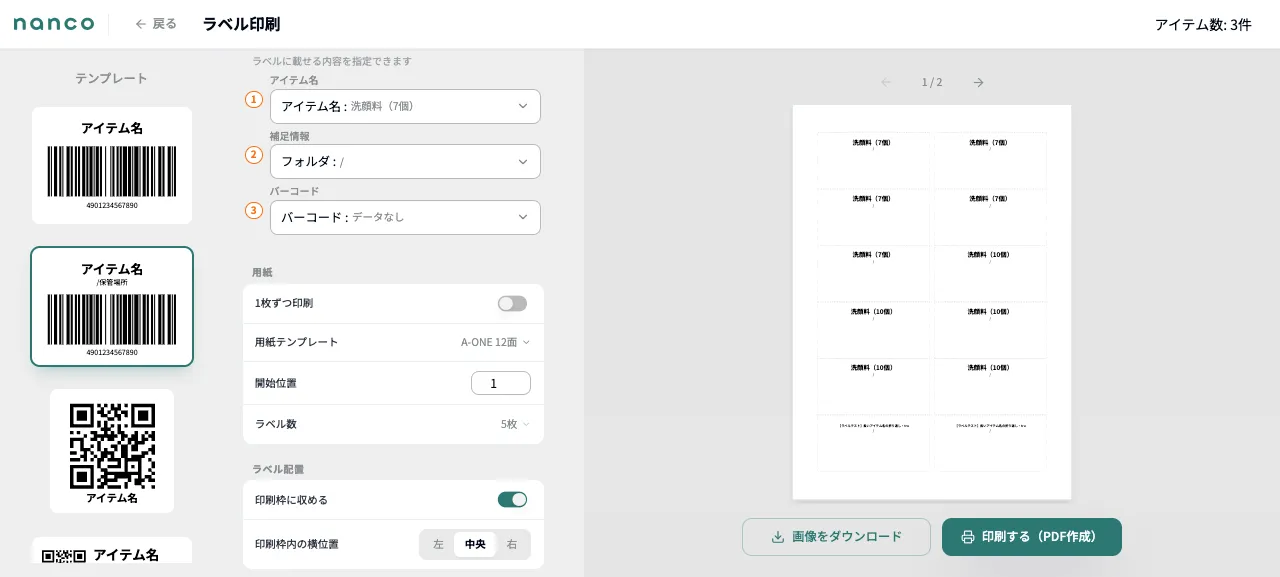Go to next preview page arrow

[978, 82]
